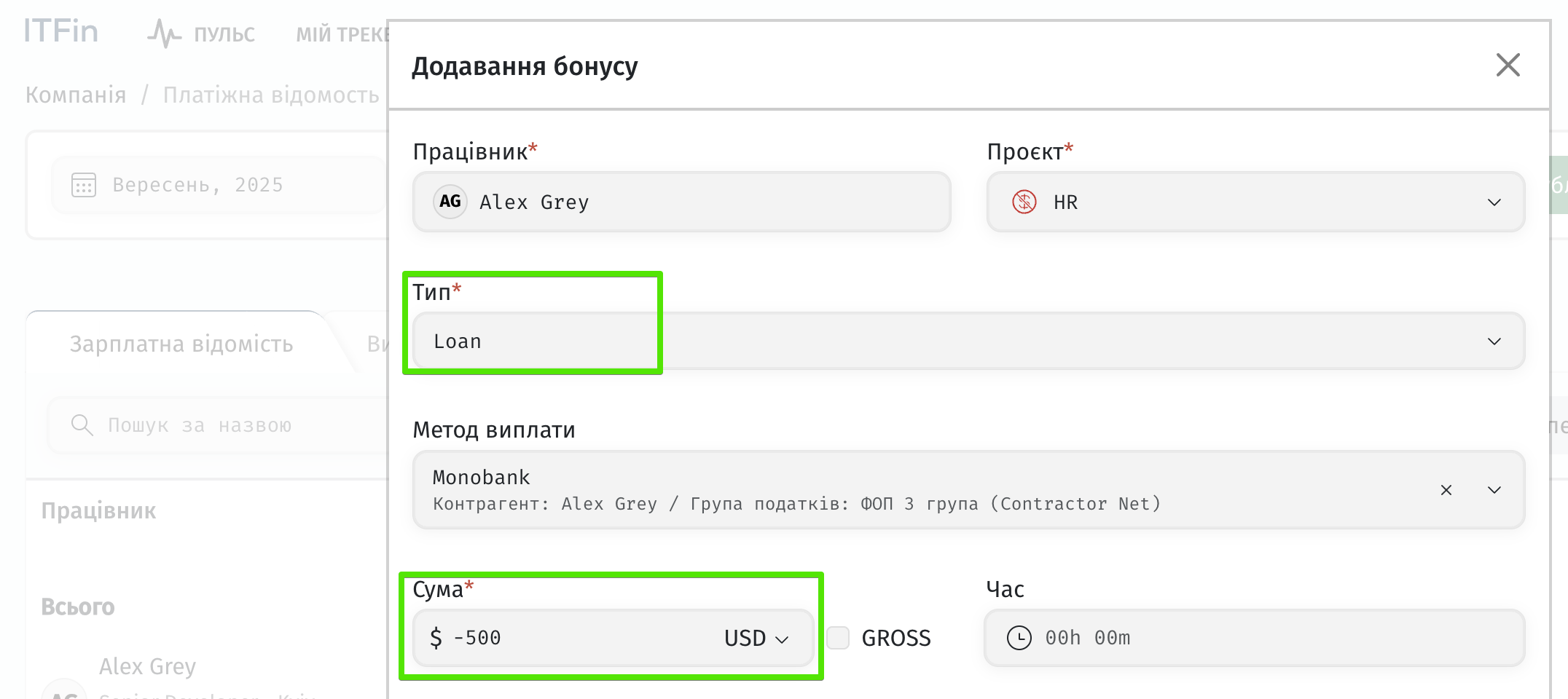Click the ITFin logo

[x=60, y=32]
